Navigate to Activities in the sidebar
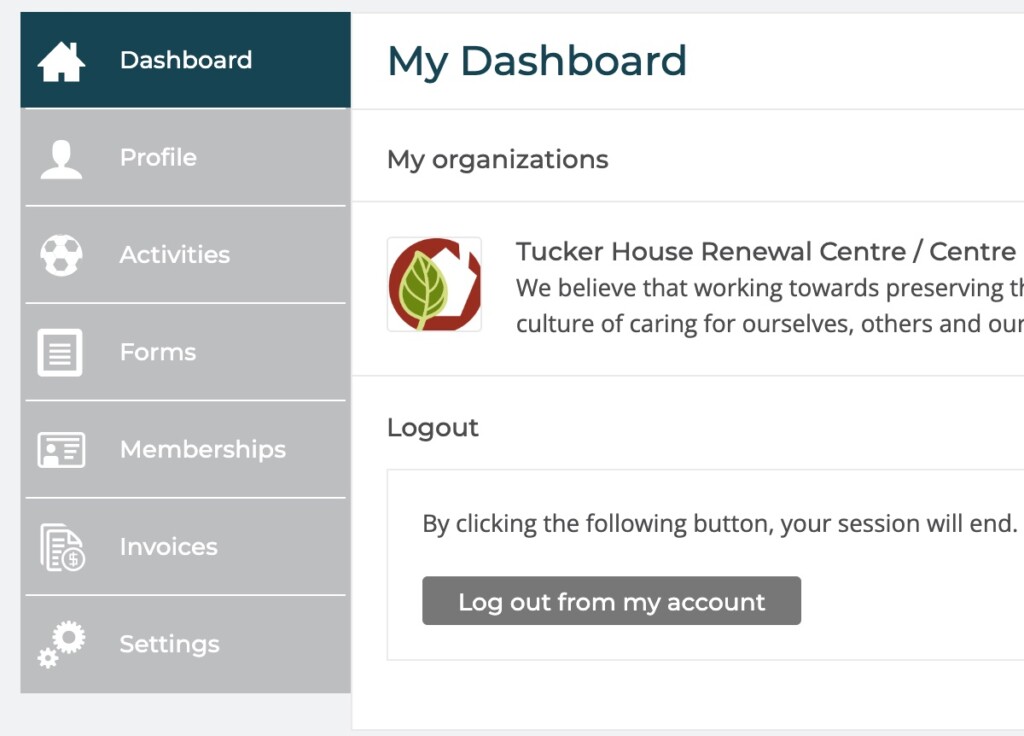 pyautogui.click(x=185, y=255)
